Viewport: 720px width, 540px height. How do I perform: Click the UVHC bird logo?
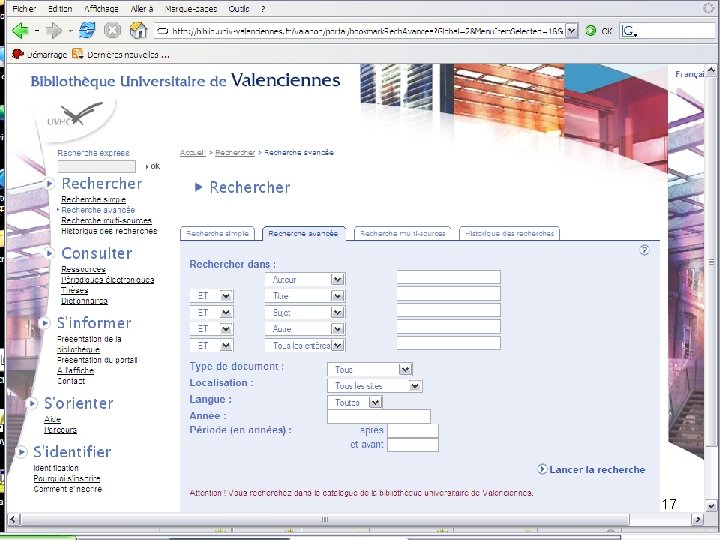click(x=77, y=116)
